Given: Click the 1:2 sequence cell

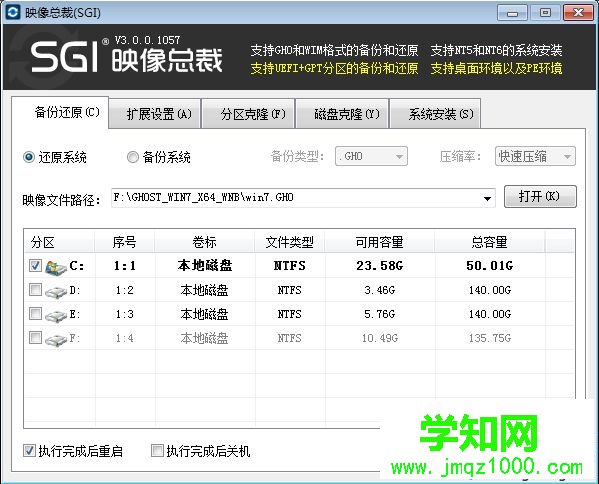Looking at the screenshot, I should pos(125,290).
